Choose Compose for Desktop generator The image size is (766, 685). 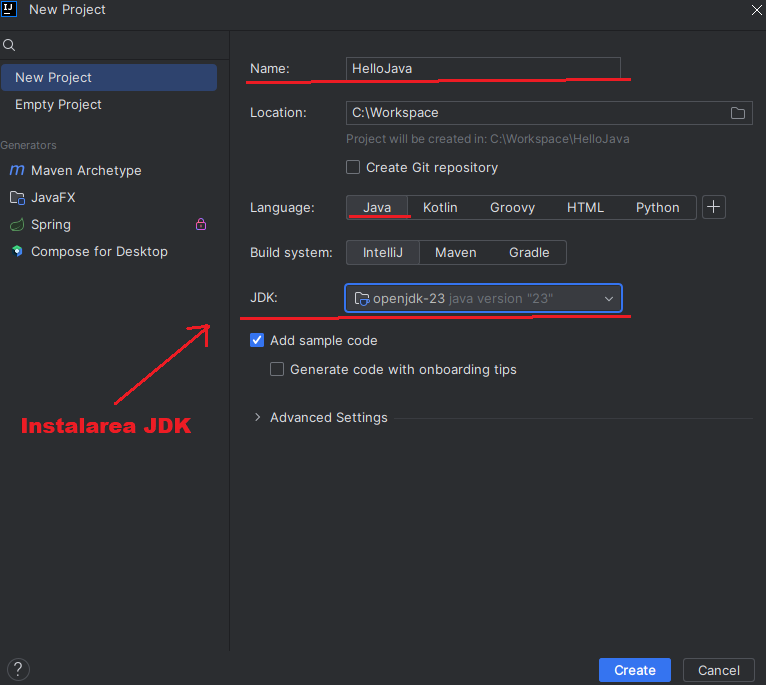click(x=109, y=252)
